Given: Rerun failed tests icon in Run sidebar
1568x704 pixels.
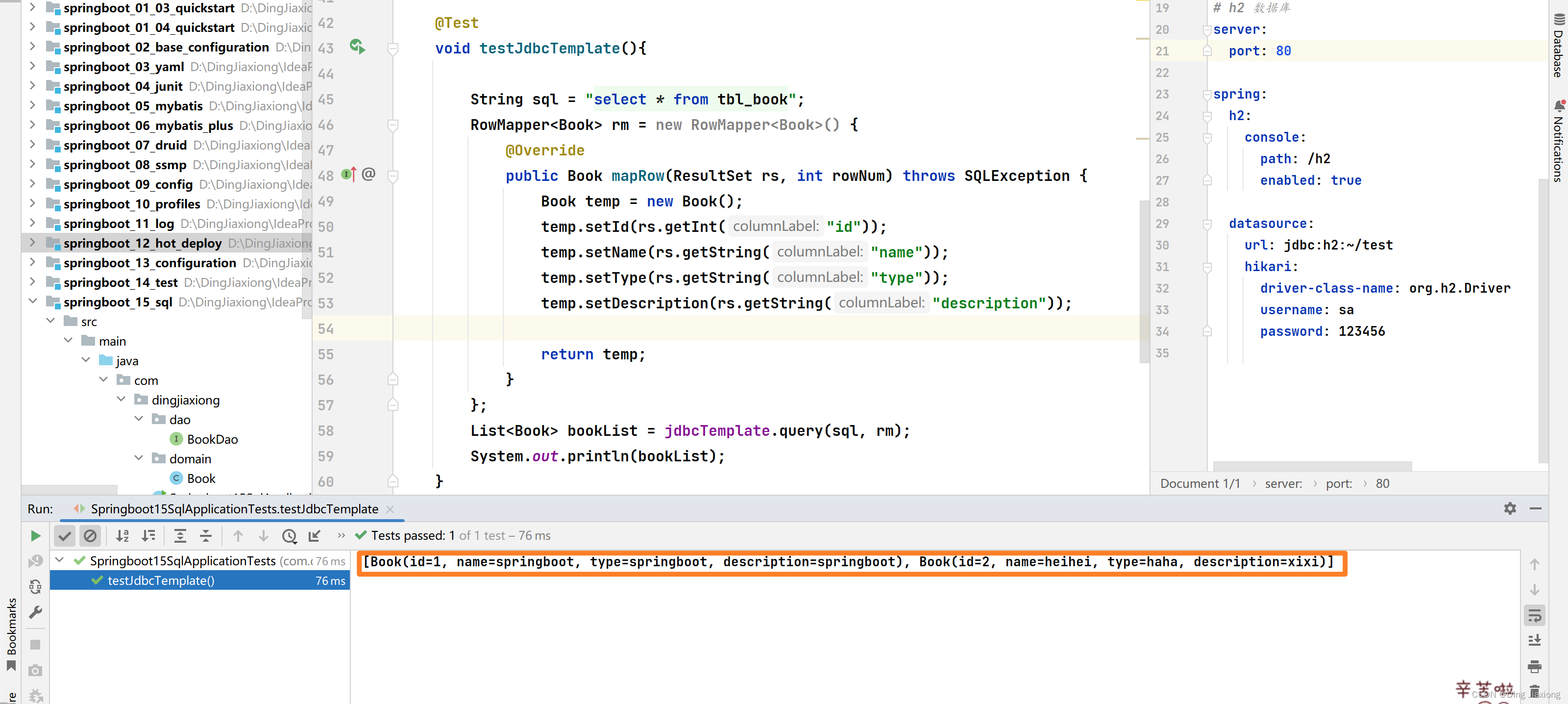Looking at the screenshot, I should [35, 561].
